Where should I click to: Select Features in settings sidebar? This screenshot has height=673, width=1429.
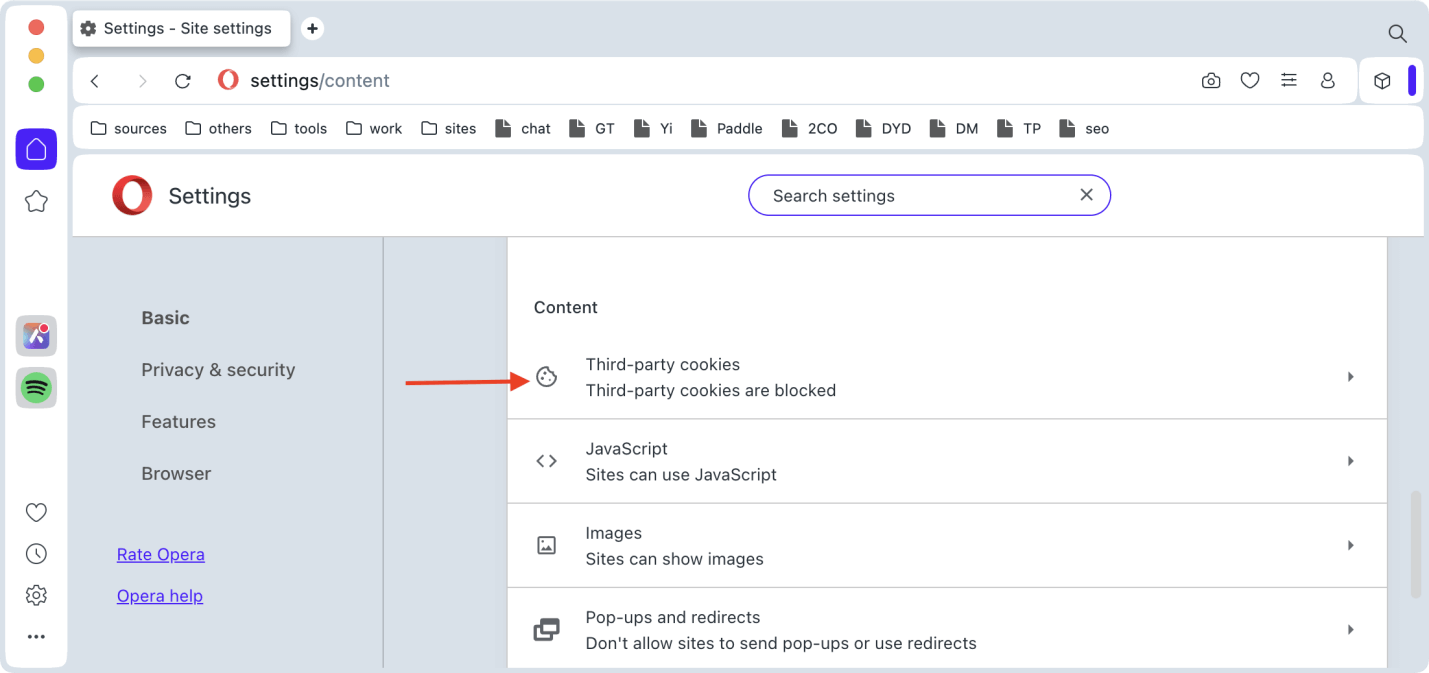tap(178, 422)
